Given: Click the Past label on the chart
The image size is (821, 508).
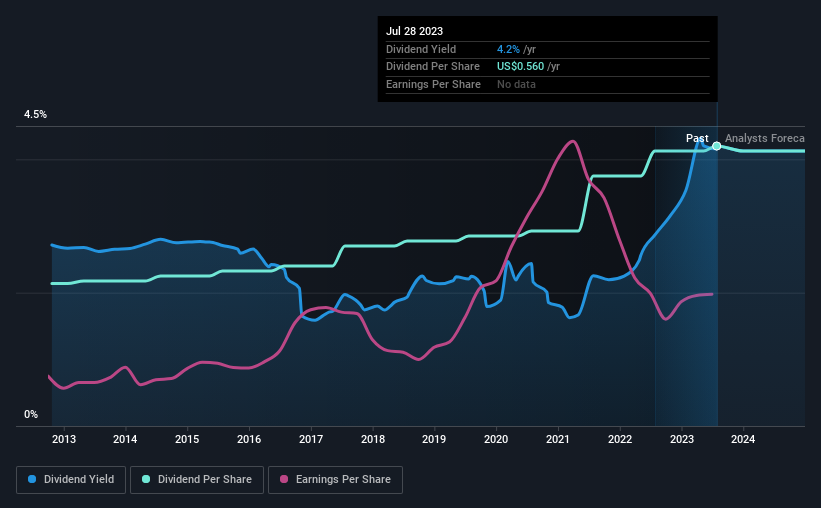Looking at the screenshot, I should (x=697, y=138).
